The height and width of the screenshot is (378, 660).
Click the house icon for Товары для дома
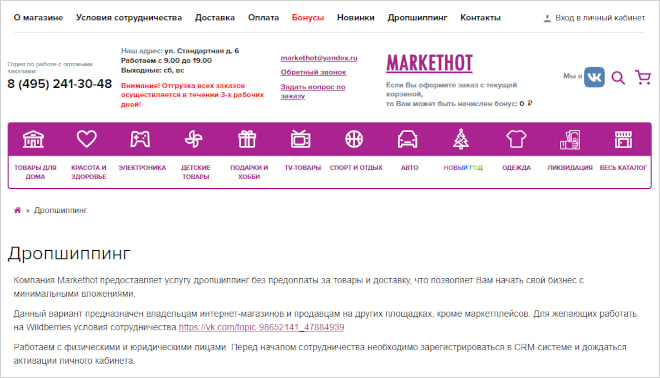(33, 139)
